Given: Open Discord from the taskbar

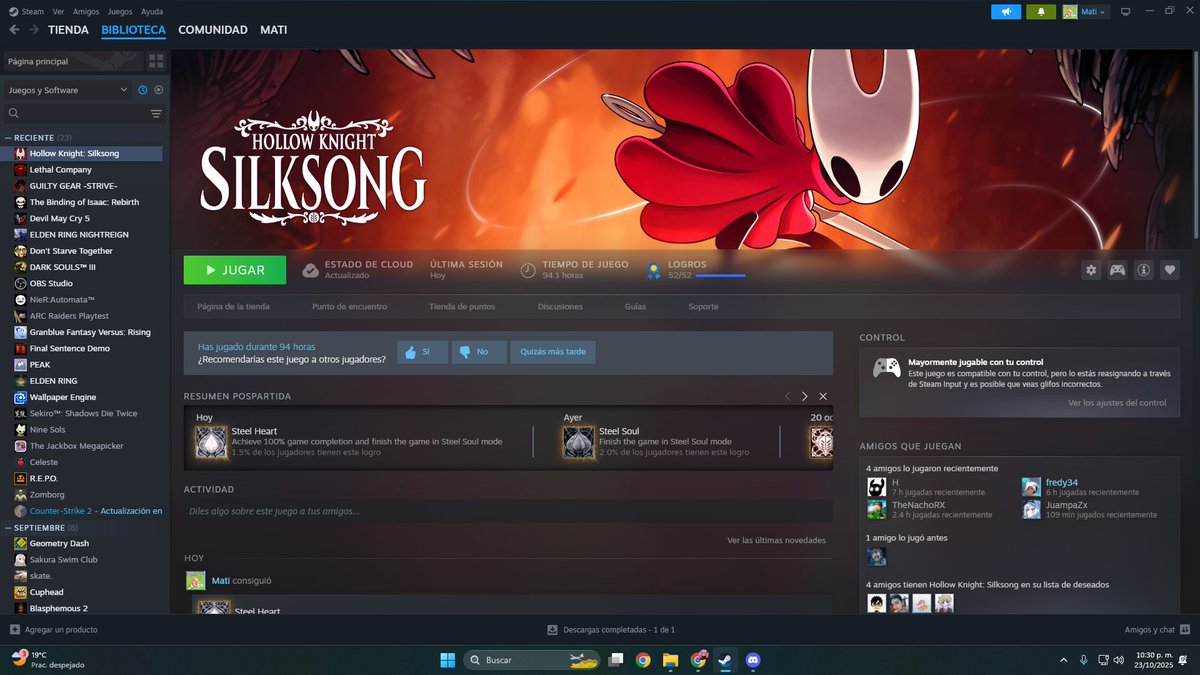Looking at the screenshot, I should pos(753,660).
